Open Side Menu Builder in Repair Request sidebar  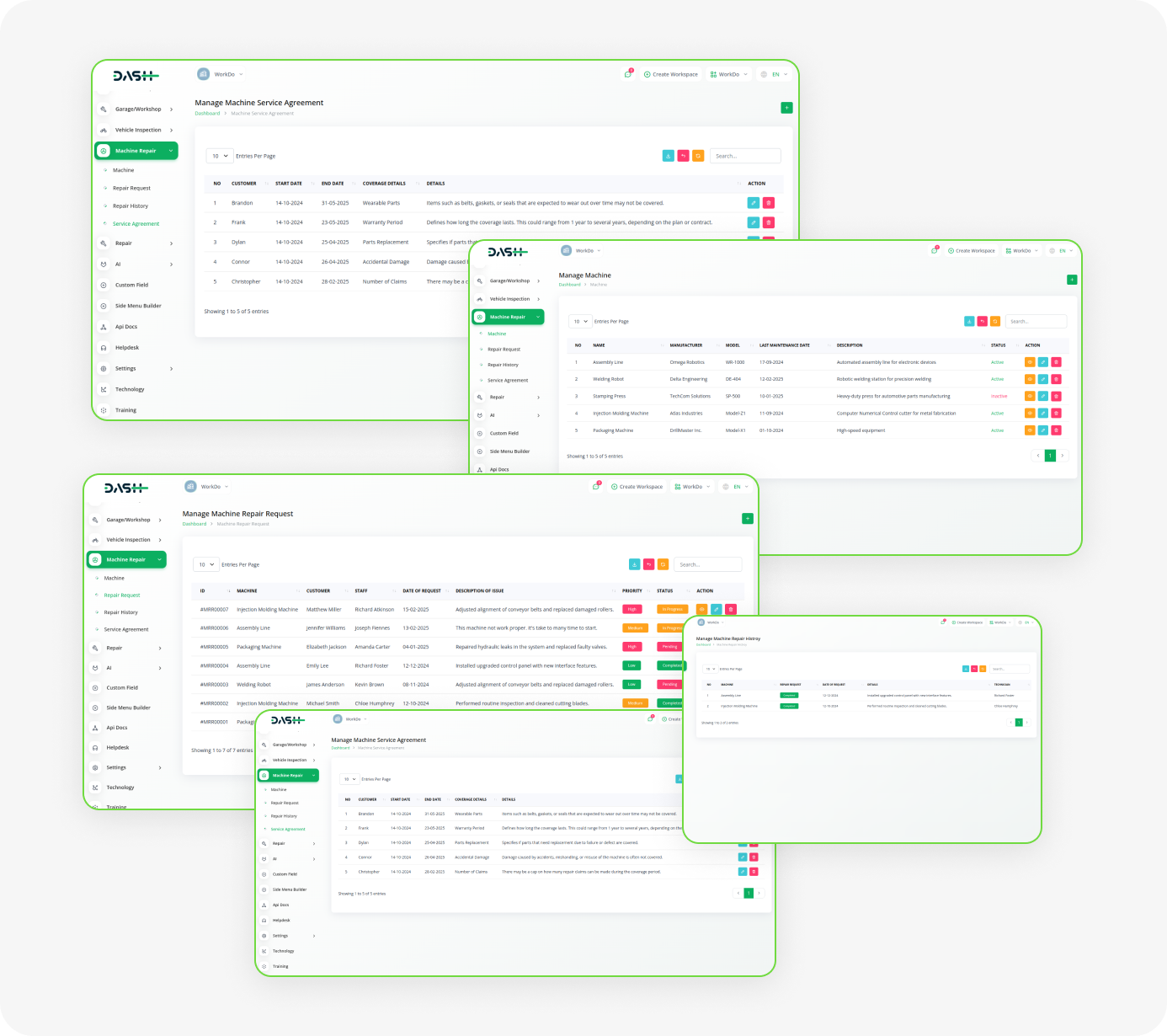128,708
